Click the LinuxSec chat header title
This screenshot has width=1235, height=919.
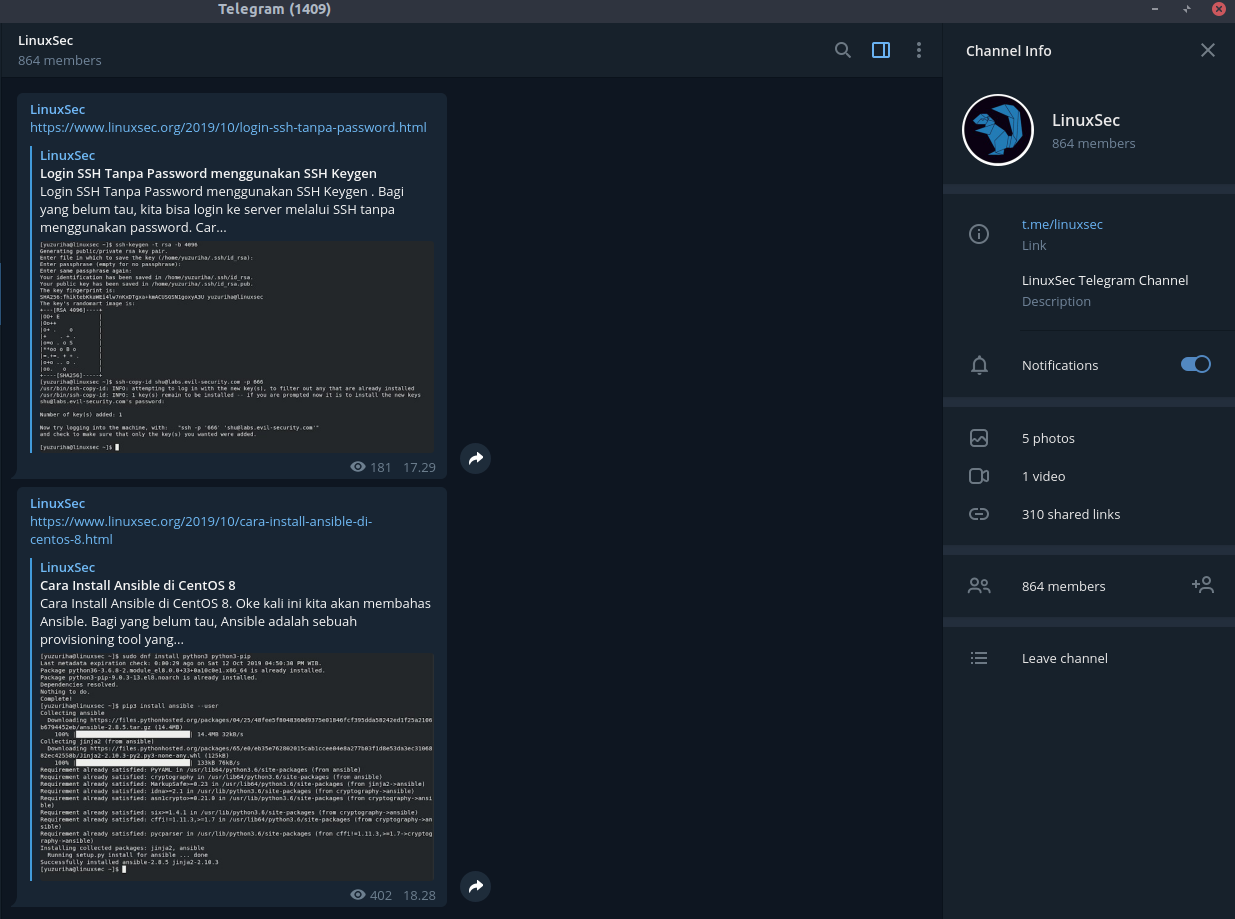[46, 40]
